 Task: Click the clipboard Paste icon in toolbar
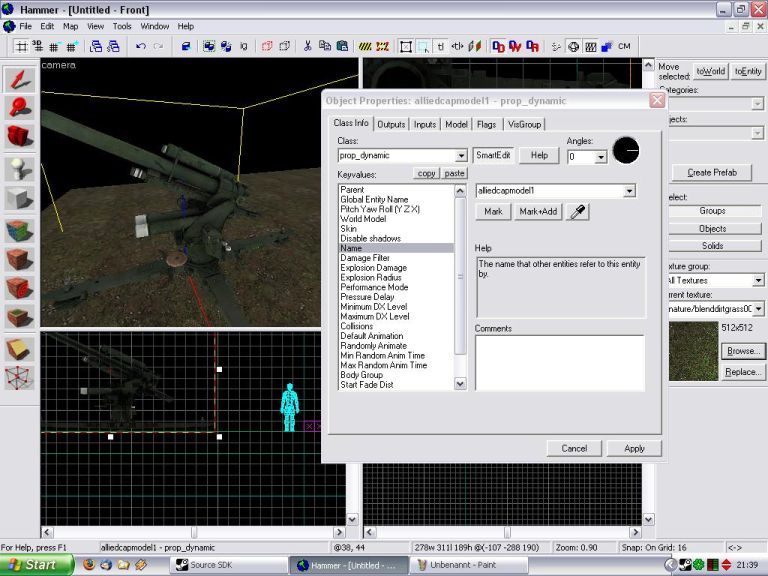tap(342, 47)
